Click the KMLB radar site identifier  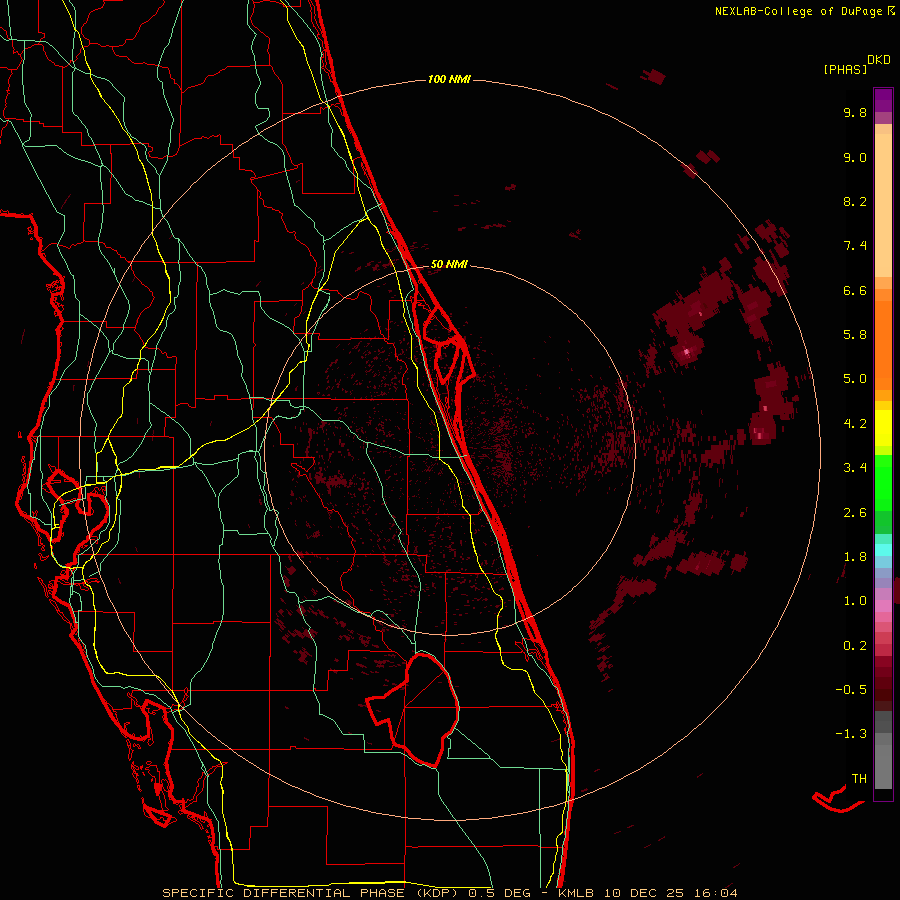click(x=575, y=893)
